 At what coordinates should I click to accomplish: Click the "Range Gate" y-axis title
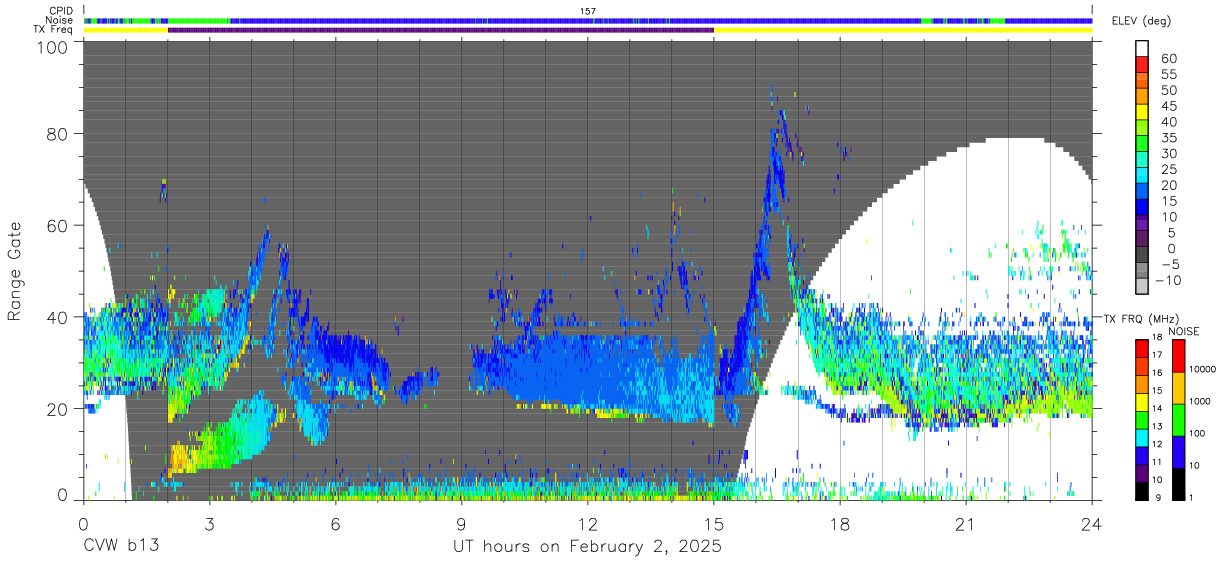(x=15, y=272)
